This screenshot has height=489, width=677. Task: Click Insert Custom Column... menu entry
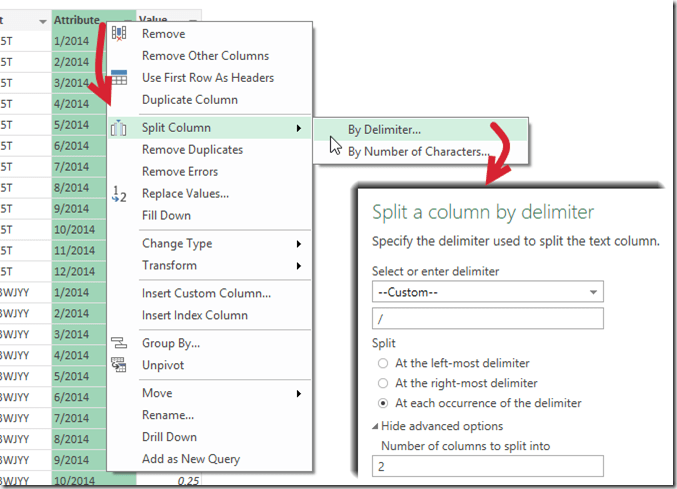click(x=206, y=294)
